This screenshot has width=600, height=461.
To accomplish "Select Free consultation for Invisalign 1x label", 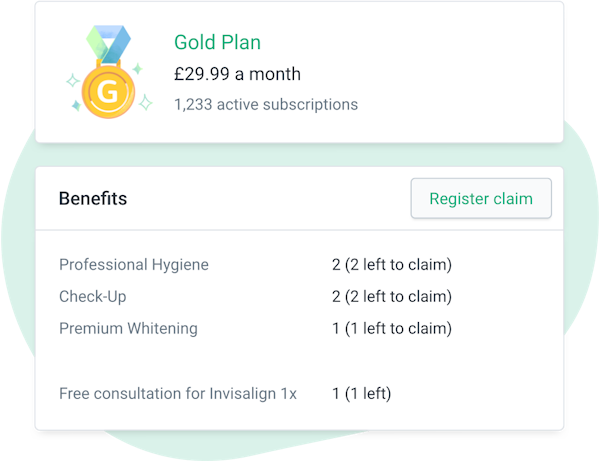I will [x=178, y=393].
